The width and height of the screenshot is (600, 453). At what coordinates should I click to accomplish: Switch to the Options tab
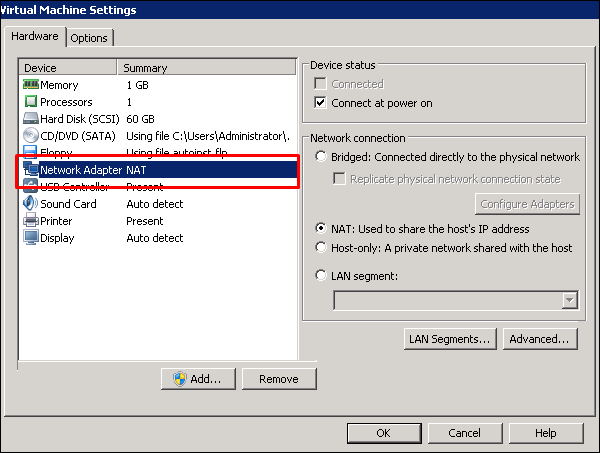[89, 38]
